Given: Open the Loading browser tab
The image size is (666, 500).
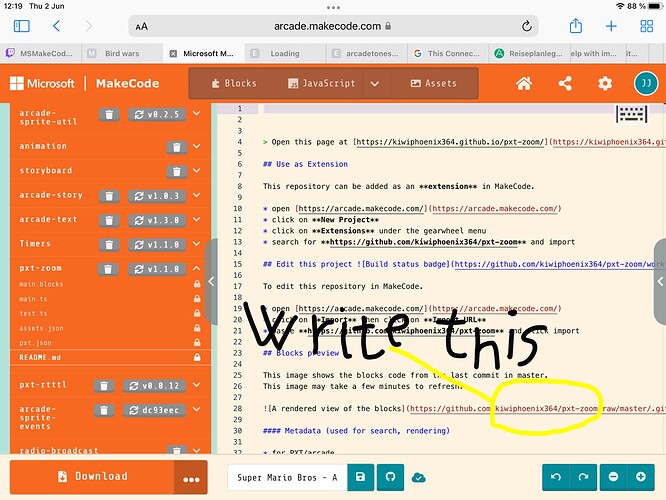Looking at the screenshot, I should coord(285,54).
